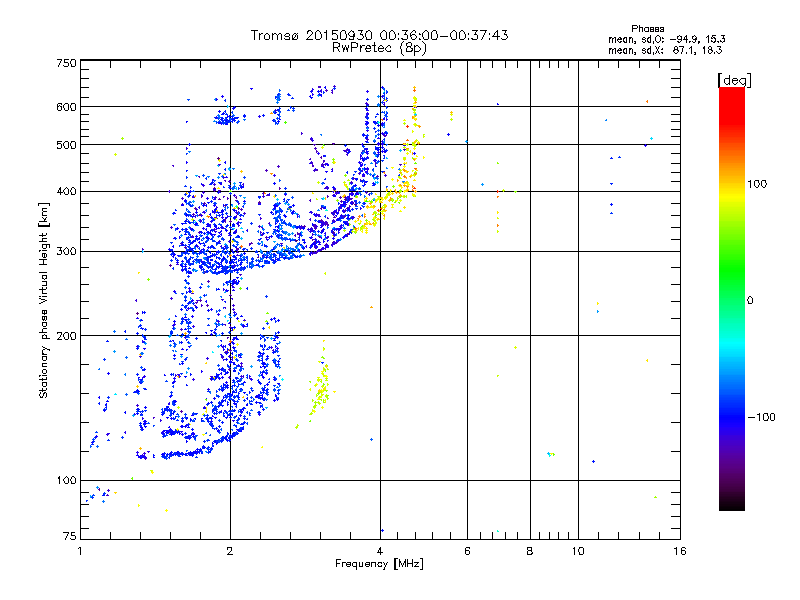
Task: Click the 'Frequency [MHz]' axis title
Action: point(379,564)
